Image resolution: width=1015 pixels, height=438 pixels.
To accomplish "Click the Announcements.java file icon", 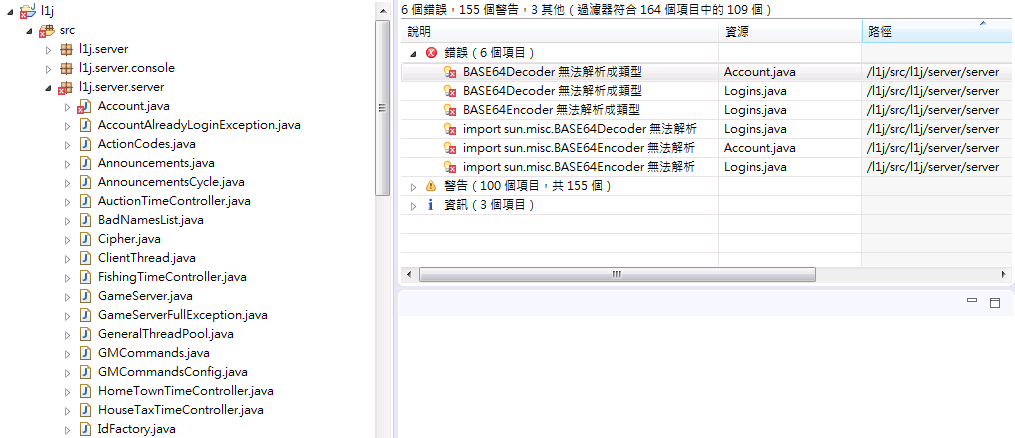I will coord(85,163).
